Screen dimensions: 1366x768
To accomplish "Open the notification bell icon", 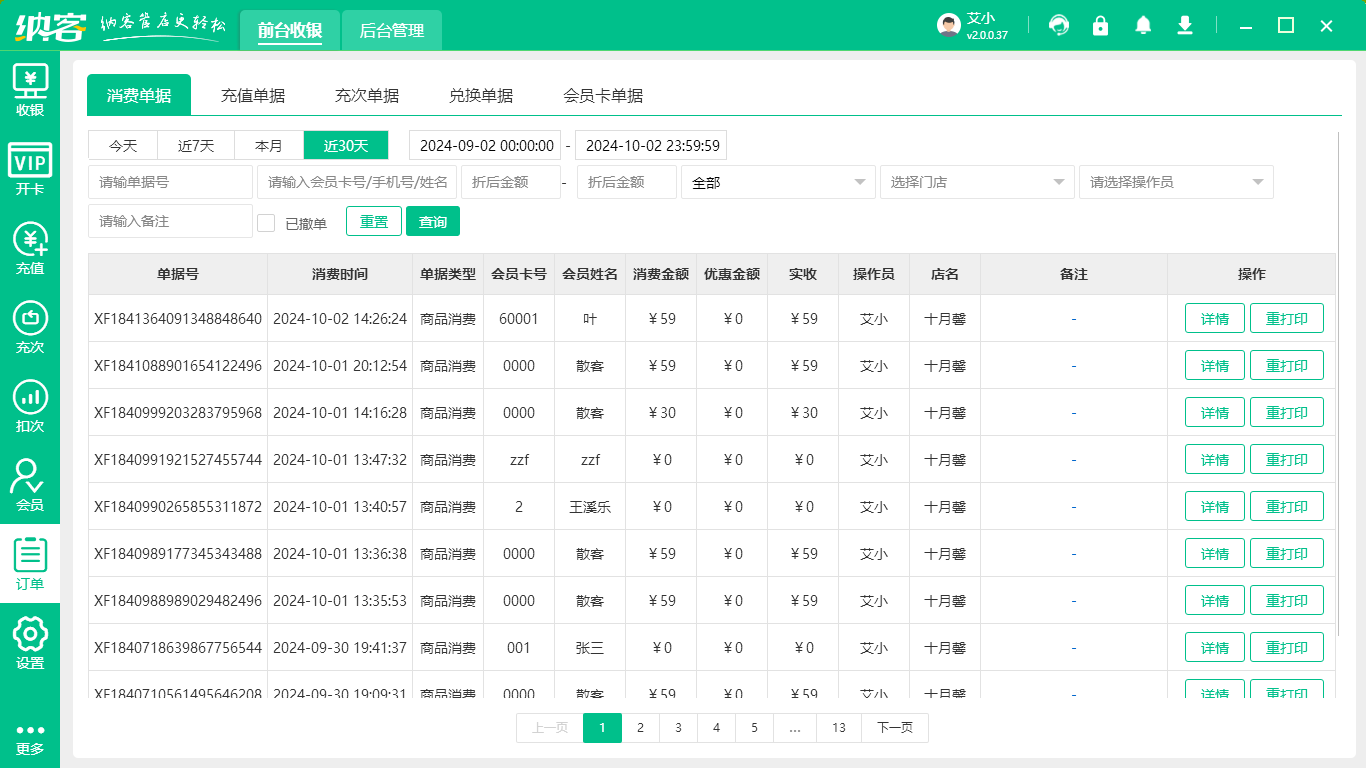I will (1143, 26).
